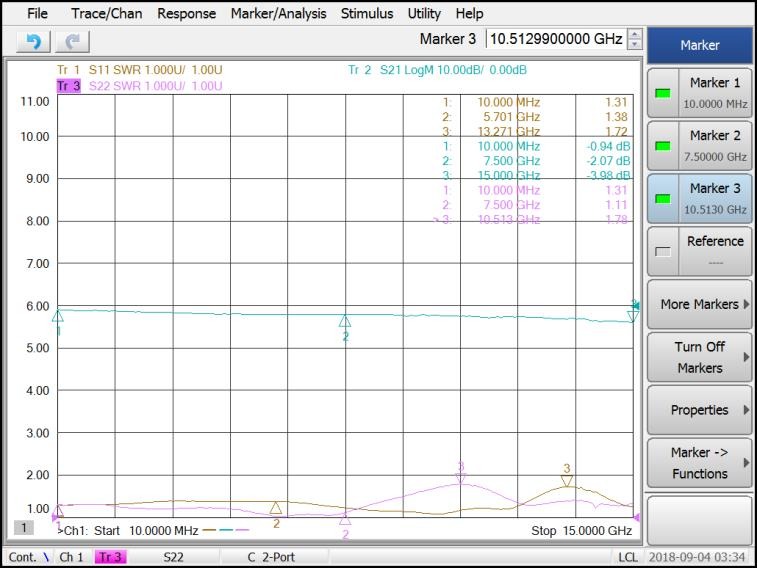Click S11 marker 2 triangle at 5.701 GHz
Viewport: 758px width, 568px height.
pos(276,508)
